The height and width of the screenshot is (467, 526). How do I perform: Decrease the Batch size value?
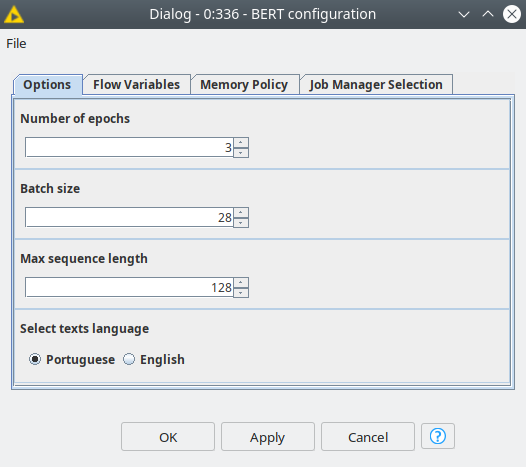pyautogui.click(x=241, y=222)
